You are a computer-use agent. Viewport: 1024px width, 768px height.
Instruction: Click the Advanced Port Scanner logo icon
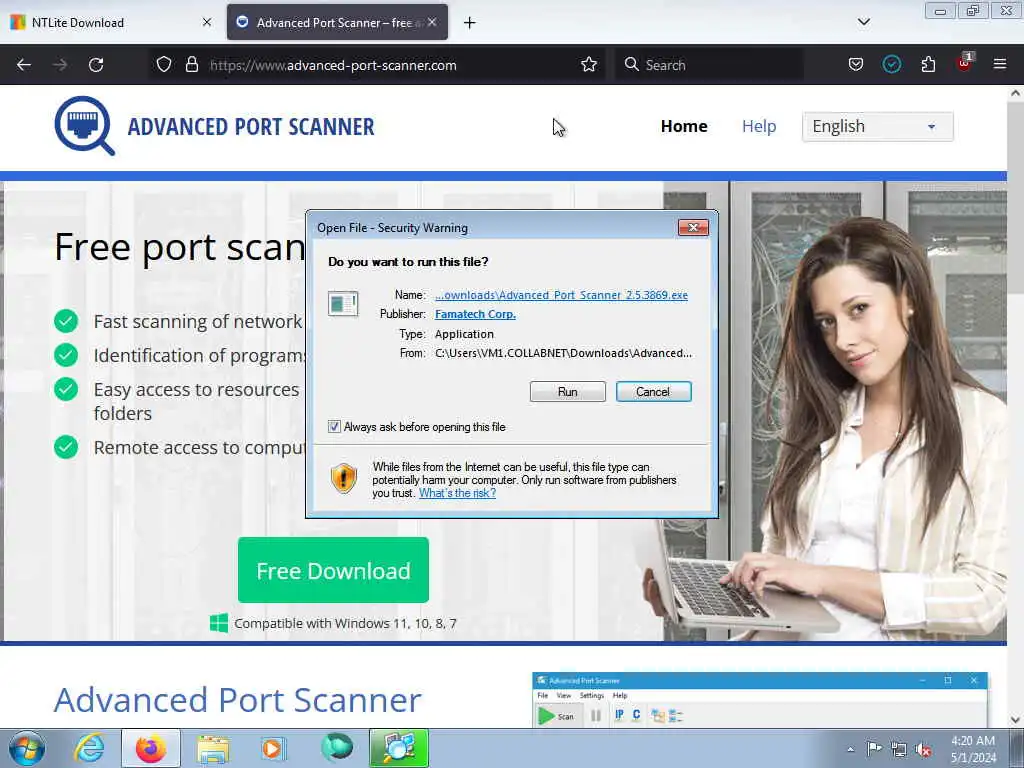point(84,126)
